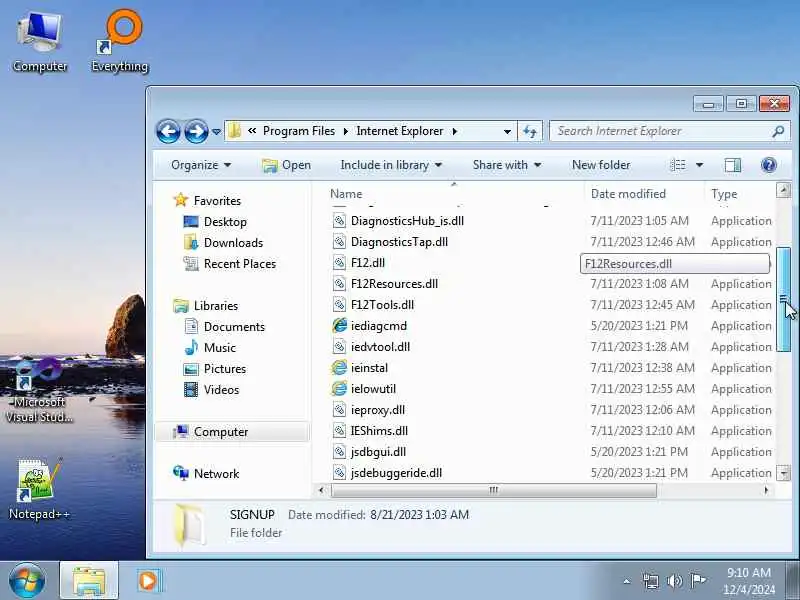The height and width of the screenshot is (600, 800).
Task: Click the media player taskbar icon
Action: (148, 581)
